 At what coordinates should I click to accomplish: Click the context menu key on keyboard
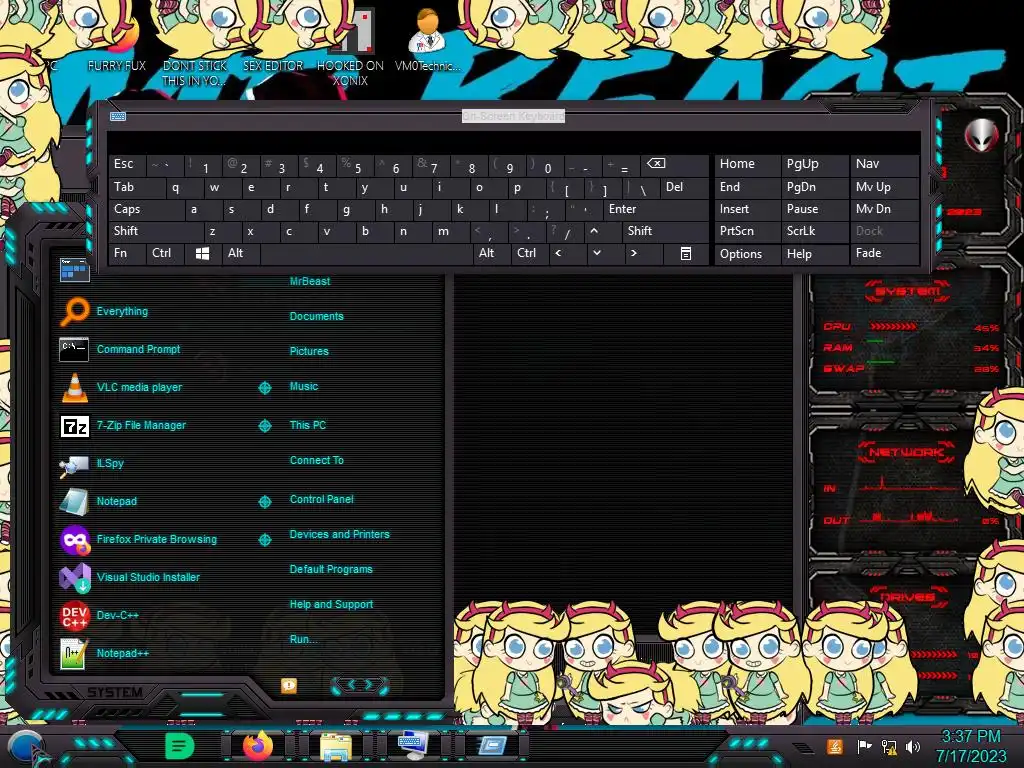point(686,253)
